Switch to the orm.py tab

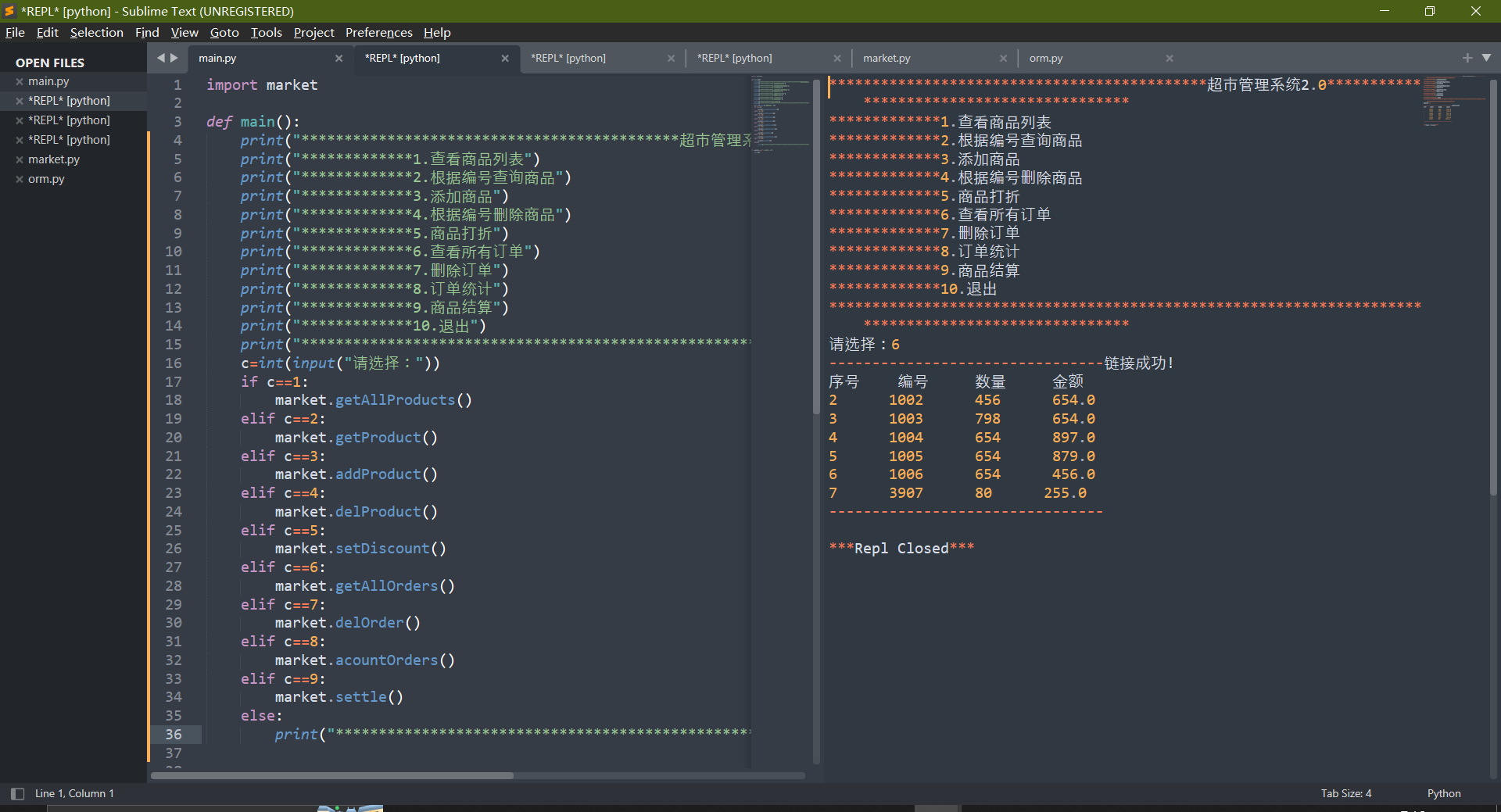point(1045,59)
